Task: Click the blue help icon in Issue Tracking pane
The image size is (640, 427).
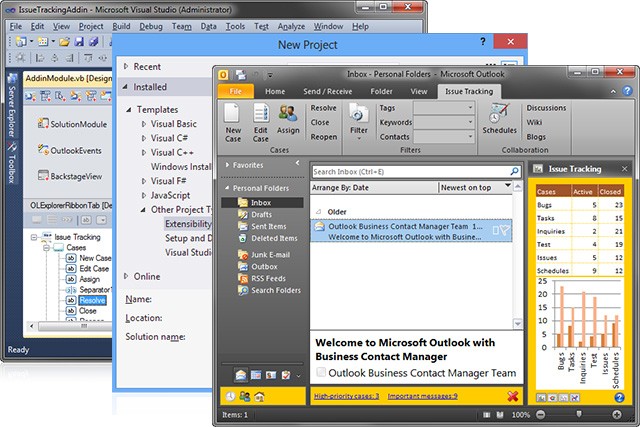Action: 619,397
